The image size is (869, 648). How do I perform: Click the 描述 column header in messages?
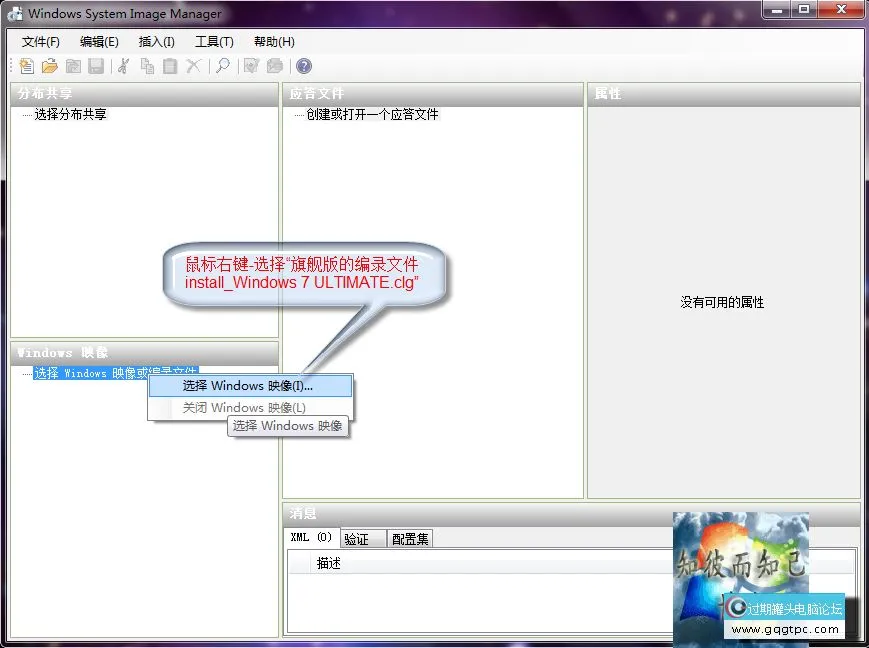click(330, 562)
